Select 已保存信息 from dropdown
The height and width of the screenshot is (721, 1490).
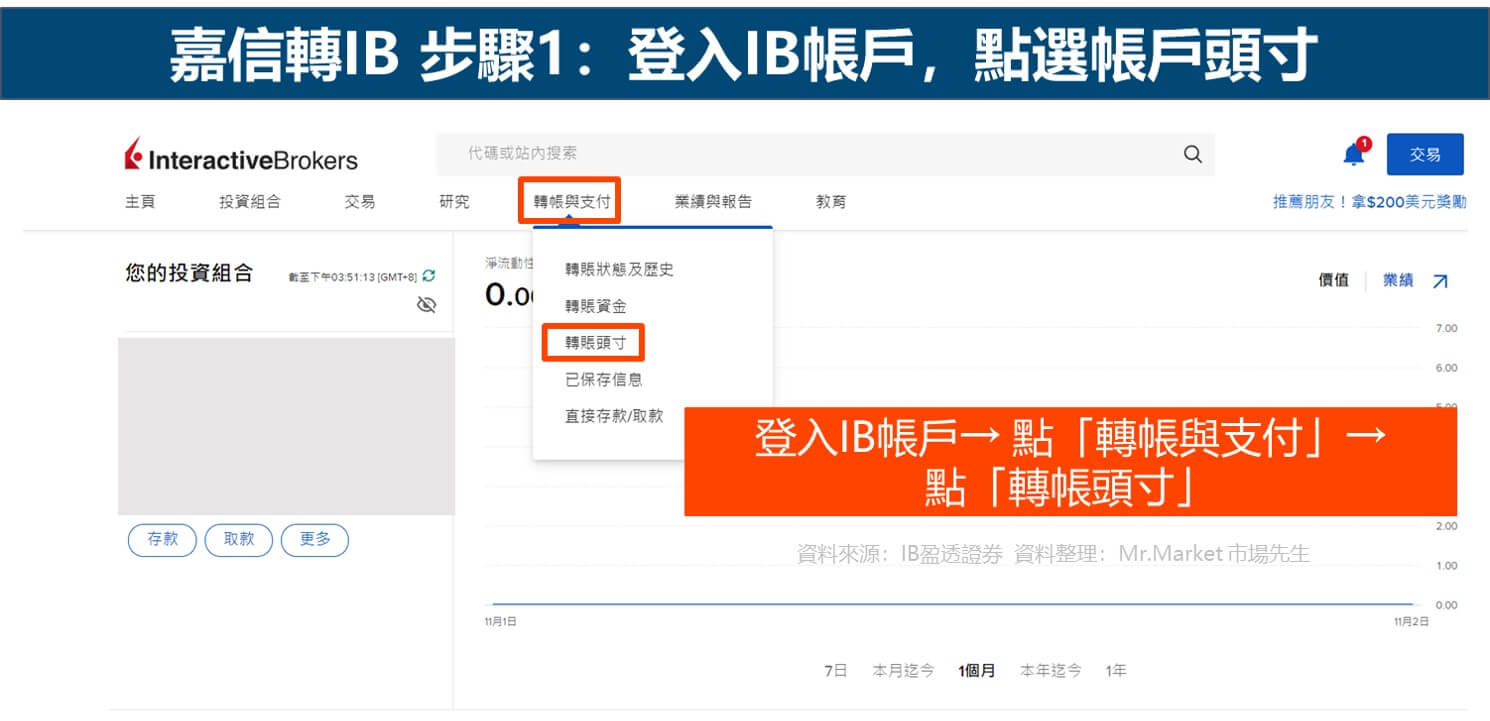[x=603, y=380]
